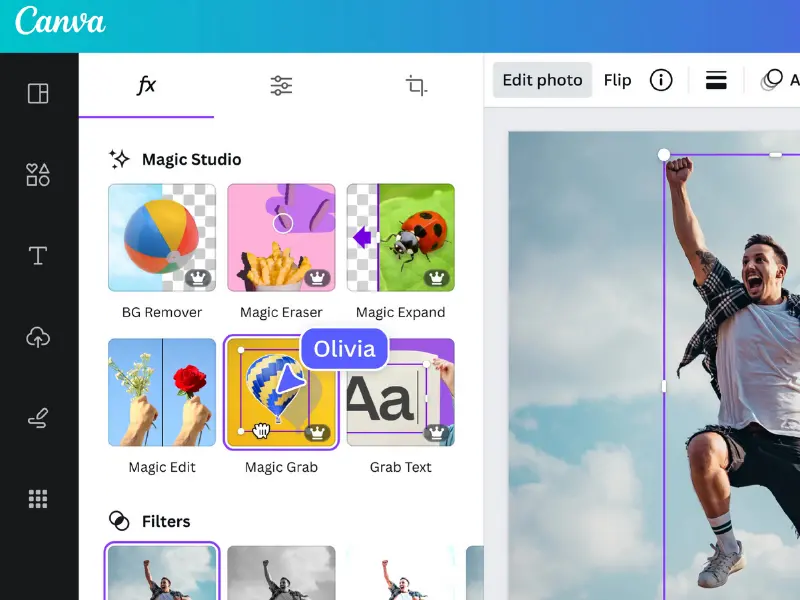The height and width of the screenshot is (600, 800).
Task: Switch to the Adjust sliders tab
Action: coord(281,86)
